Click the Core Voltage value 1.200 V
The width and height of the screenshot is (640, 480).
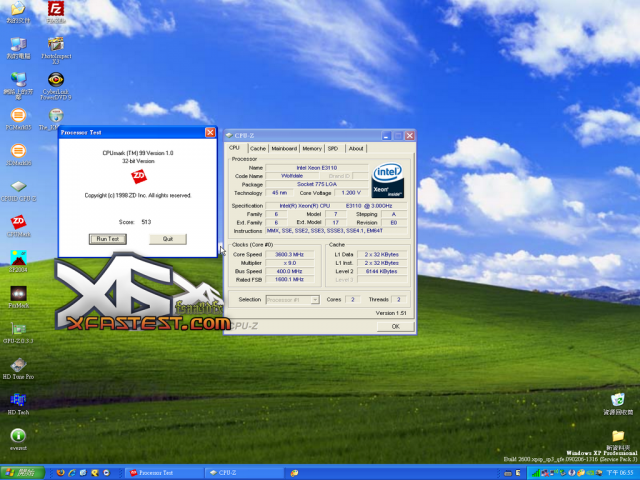point(351,193)
